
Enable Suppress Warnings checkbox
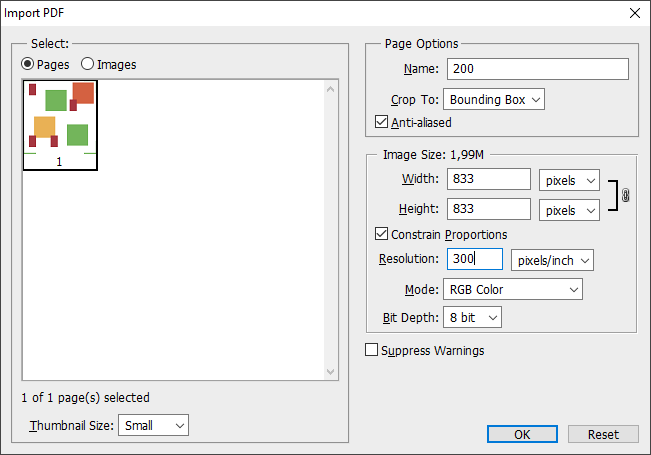coord(372,350)
